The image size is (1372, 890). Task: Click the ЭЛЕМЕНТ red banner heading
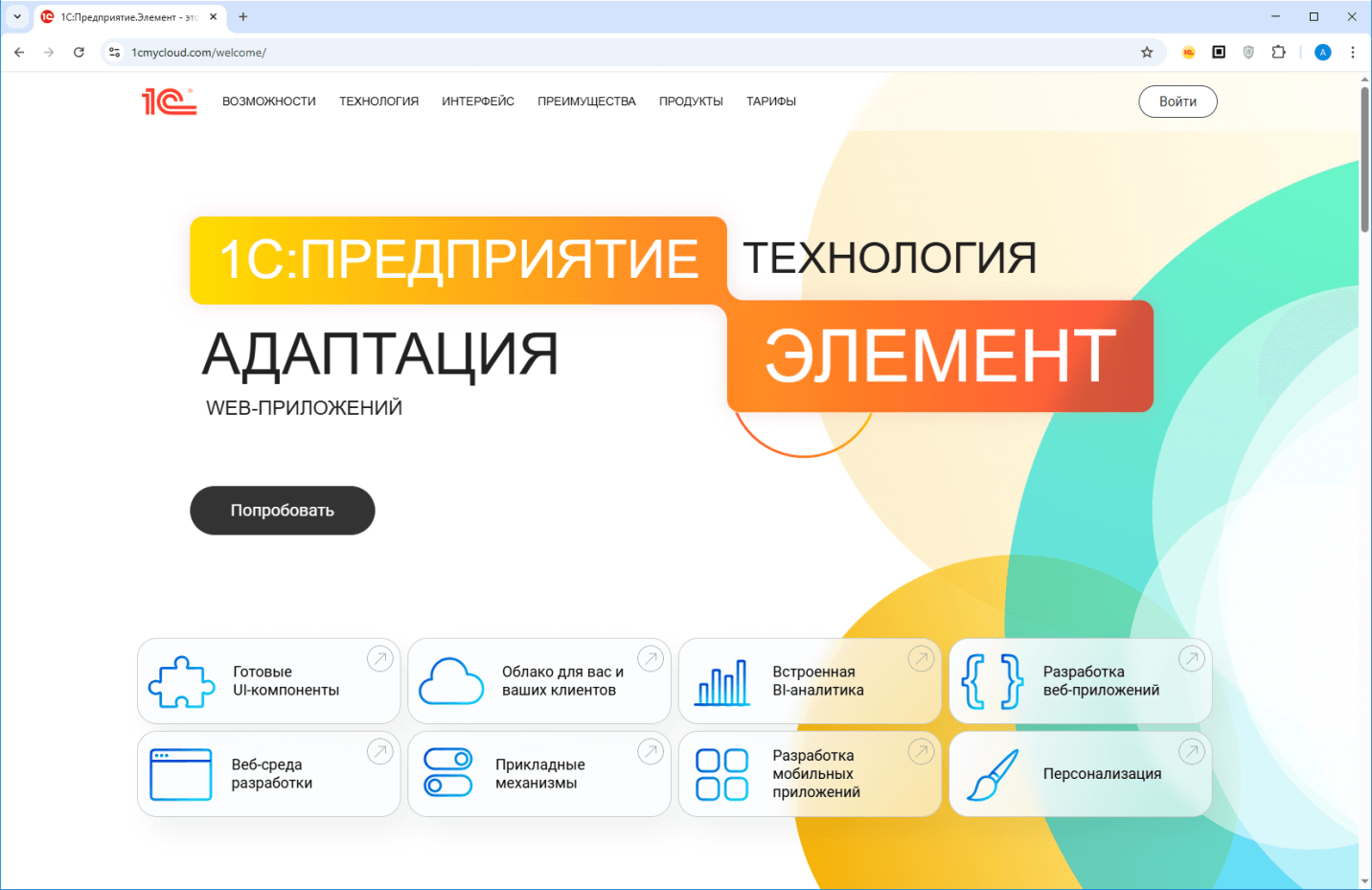click(x=940, y=356)
